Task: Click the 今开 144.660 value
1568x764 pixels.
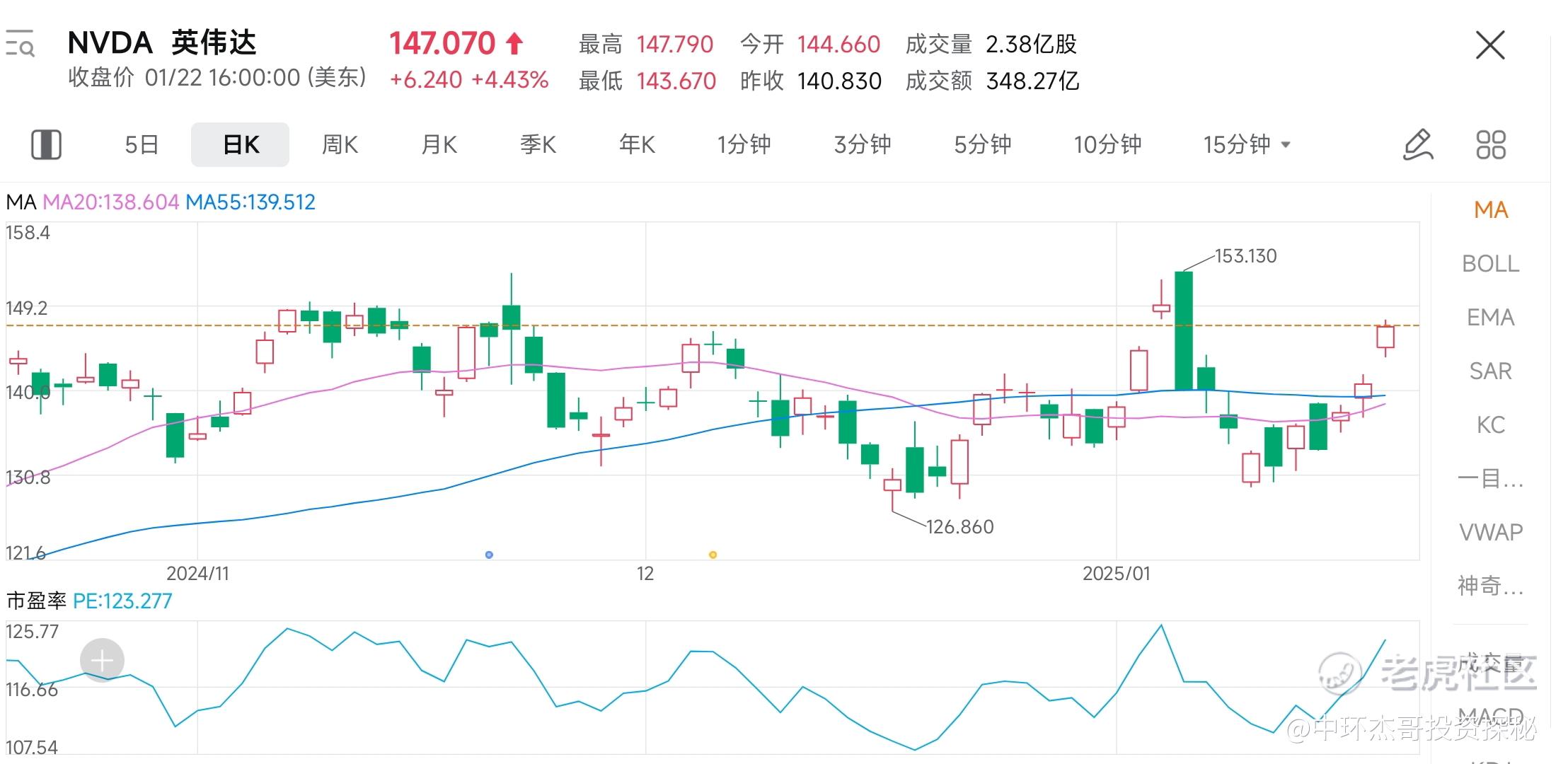Action: click(x=838, y=45)
